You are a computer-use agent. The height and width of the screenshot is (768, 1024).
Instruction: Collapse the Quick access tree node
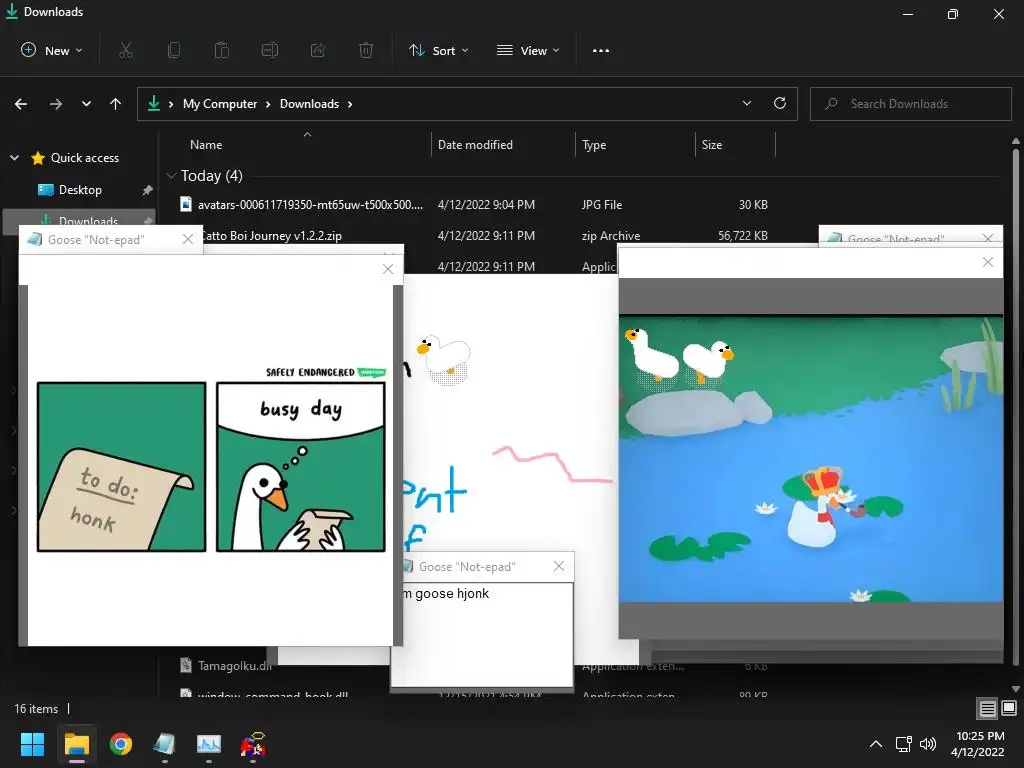coord(14,157)
